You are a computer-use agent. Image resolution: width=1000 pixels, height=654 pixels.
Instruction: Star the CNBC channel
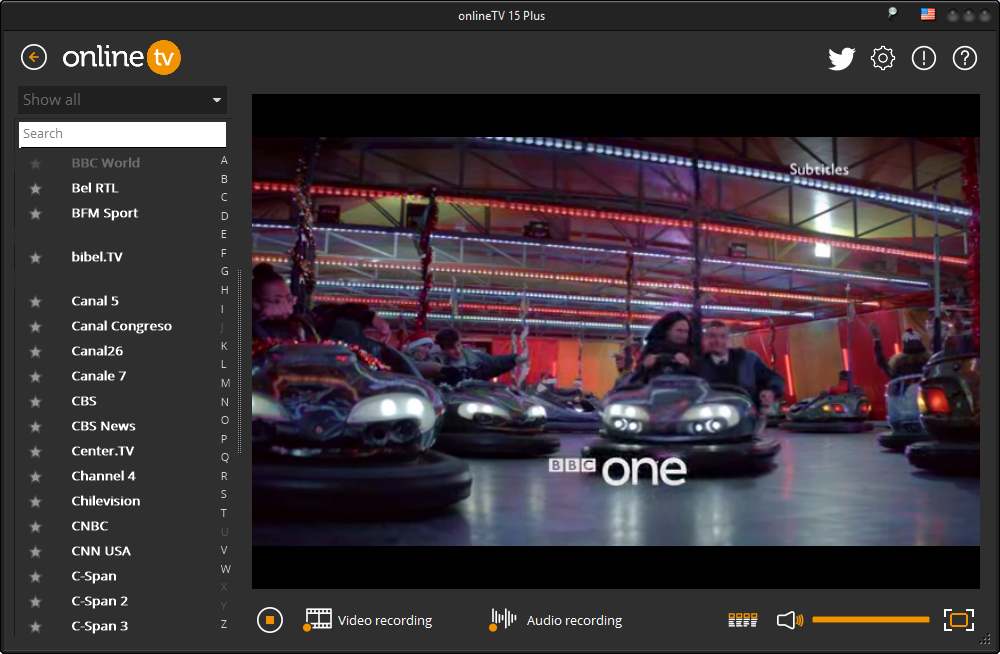[36, 526]
